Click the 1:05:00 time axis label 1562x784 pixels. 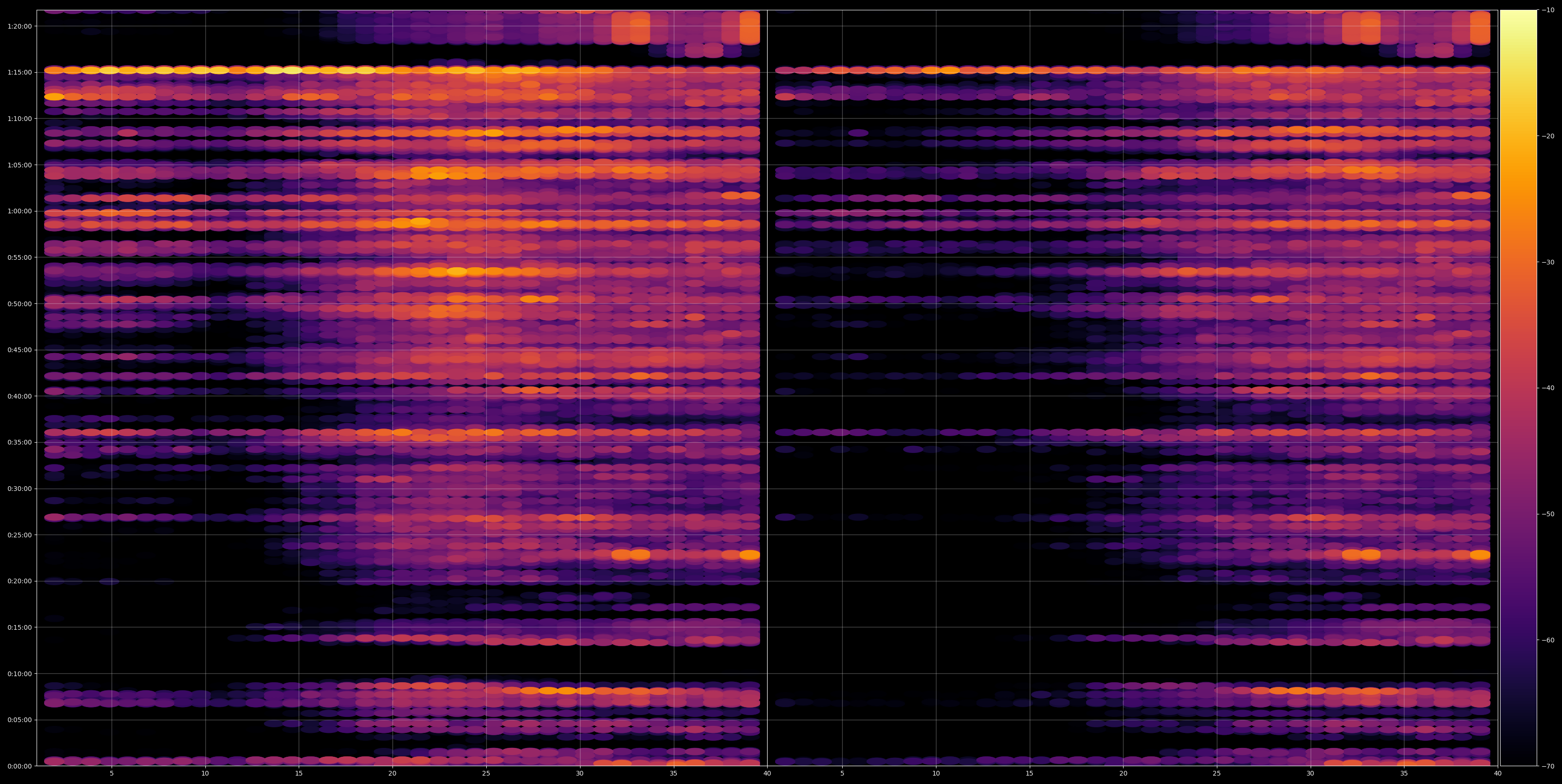19,165
